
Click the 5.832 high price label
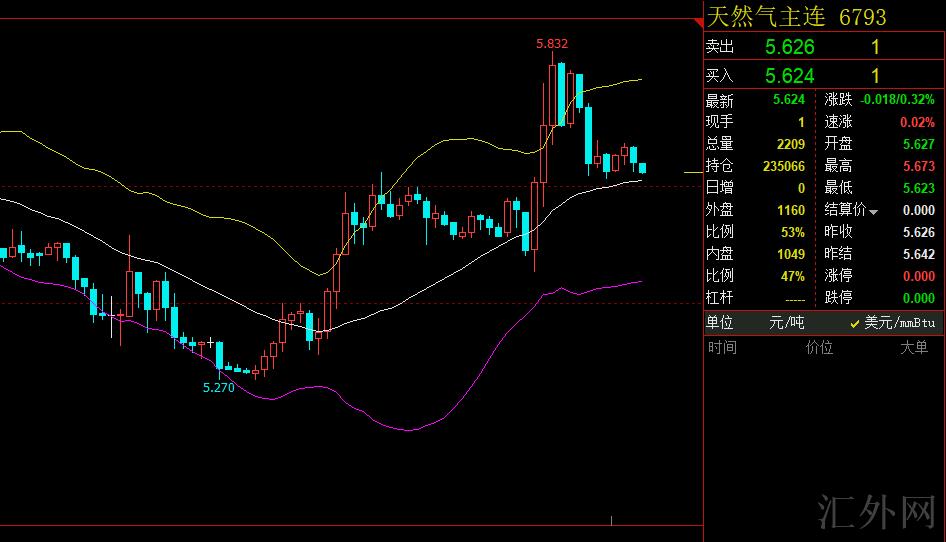click(552, 43)
